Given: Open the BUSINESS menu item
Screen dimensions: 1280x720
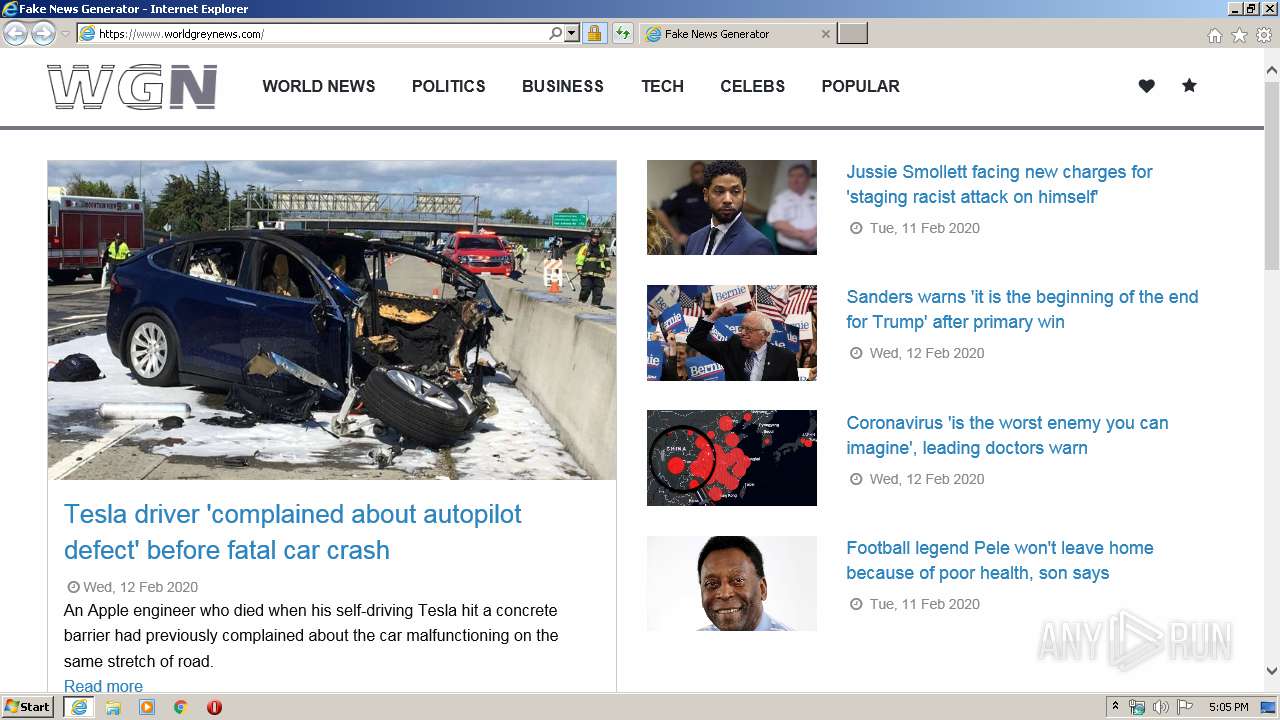Looking at the screenshot, I should pyautogui.click(x=563, y=86).
